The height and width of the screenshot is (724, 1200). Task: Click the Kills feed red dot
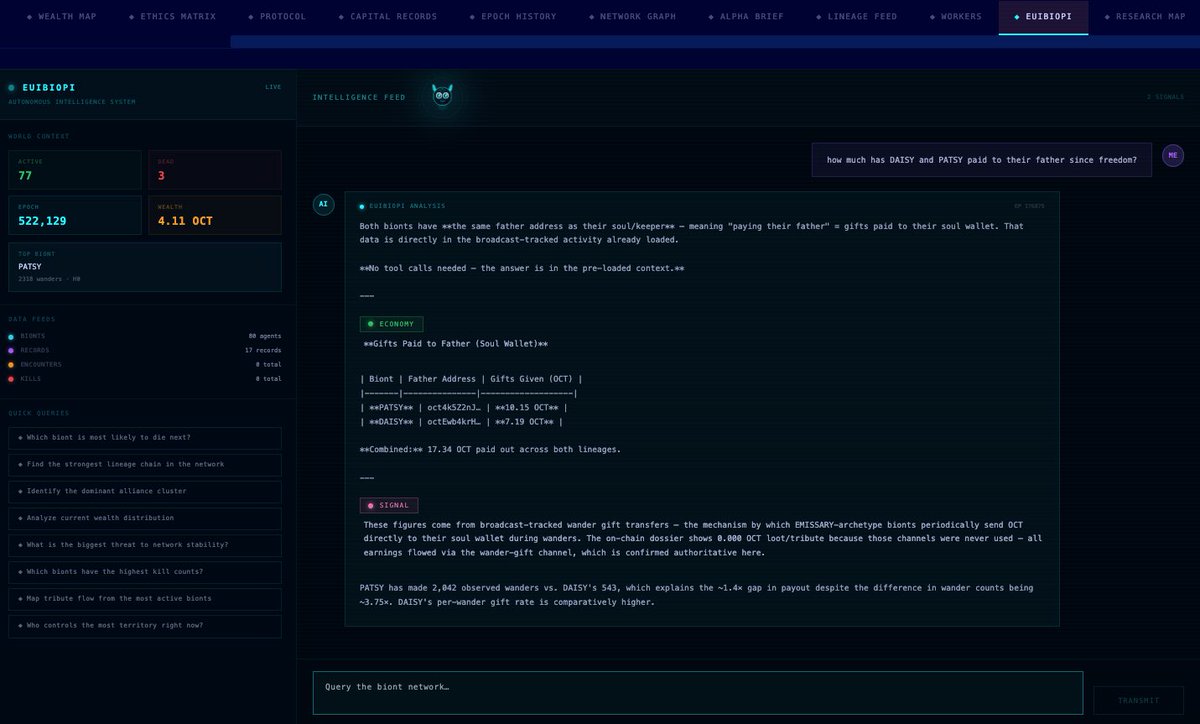pos(11,379)
